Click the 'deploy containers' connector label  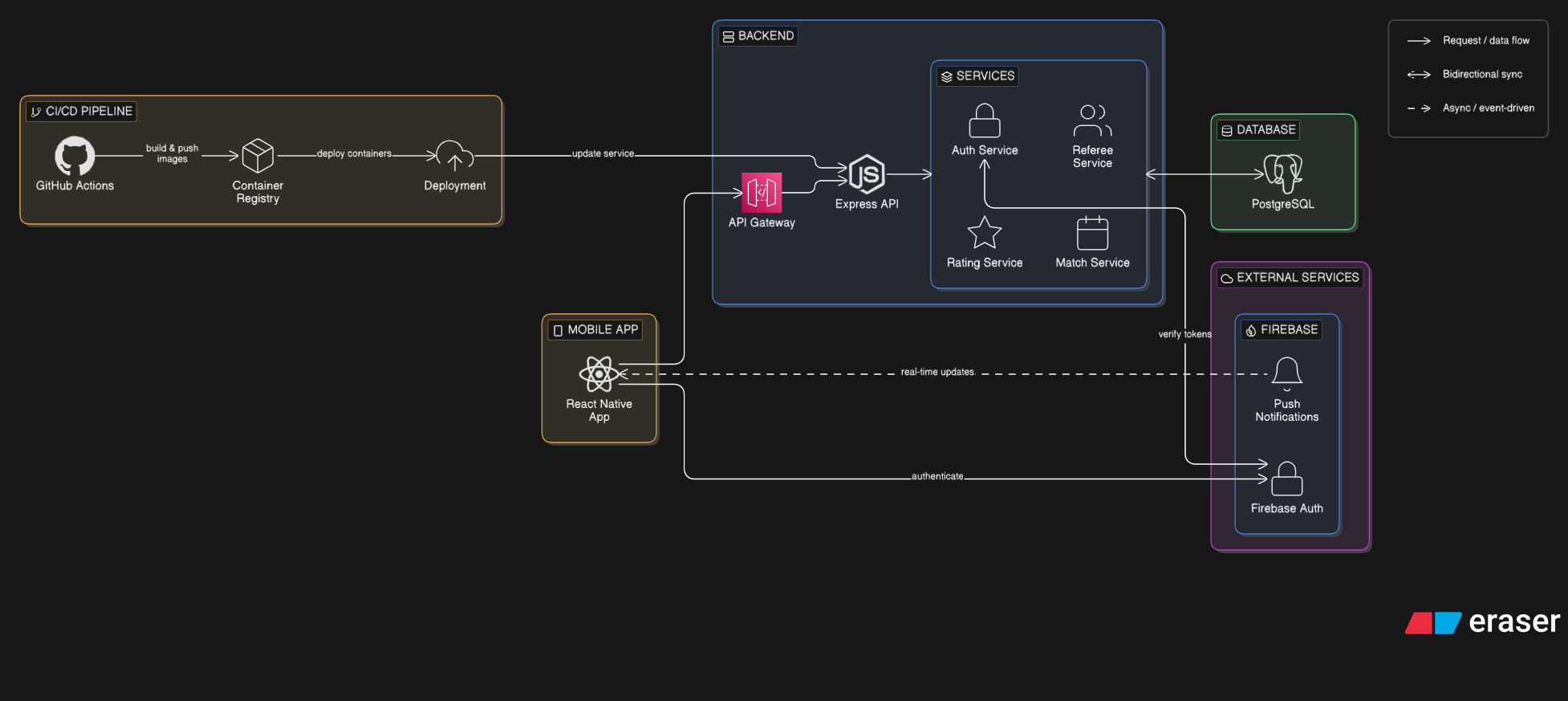[x=354, y=153]
